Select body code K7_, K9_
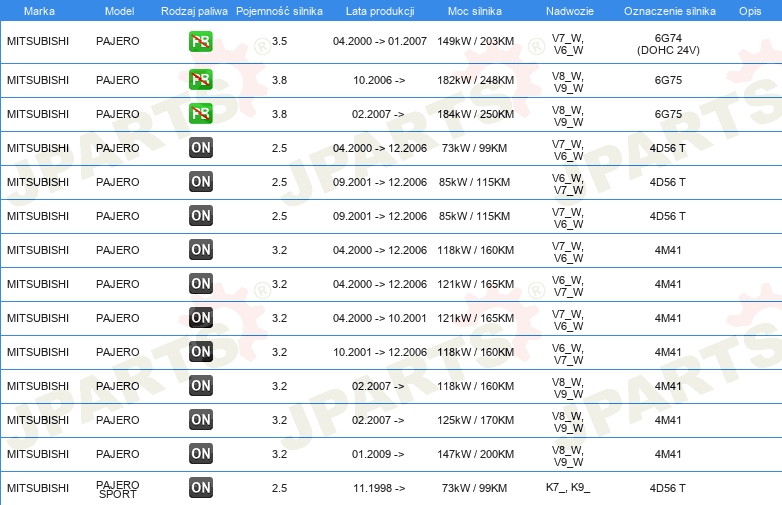Image resolution: width=782 pixels, height=505 pixels. coord(568,487)
